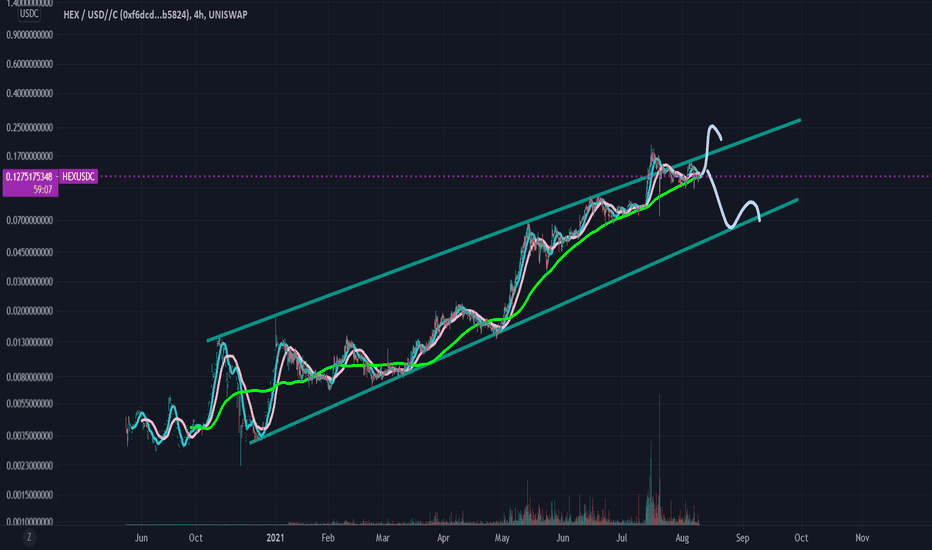Click the 2021 label on time axis
This screenshot has height=550, width=932.
(x=275, y=538)
